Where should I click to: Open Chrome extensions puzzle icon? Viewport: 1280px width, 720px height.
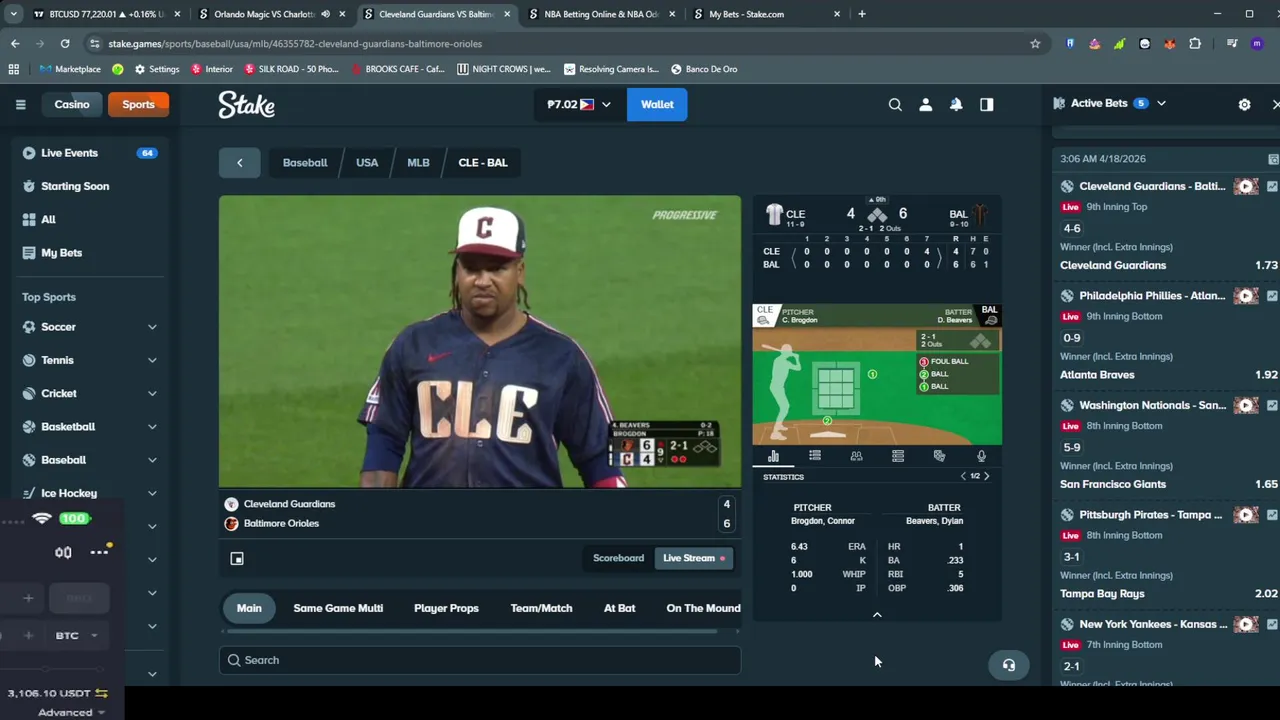tap(1195, 43)
